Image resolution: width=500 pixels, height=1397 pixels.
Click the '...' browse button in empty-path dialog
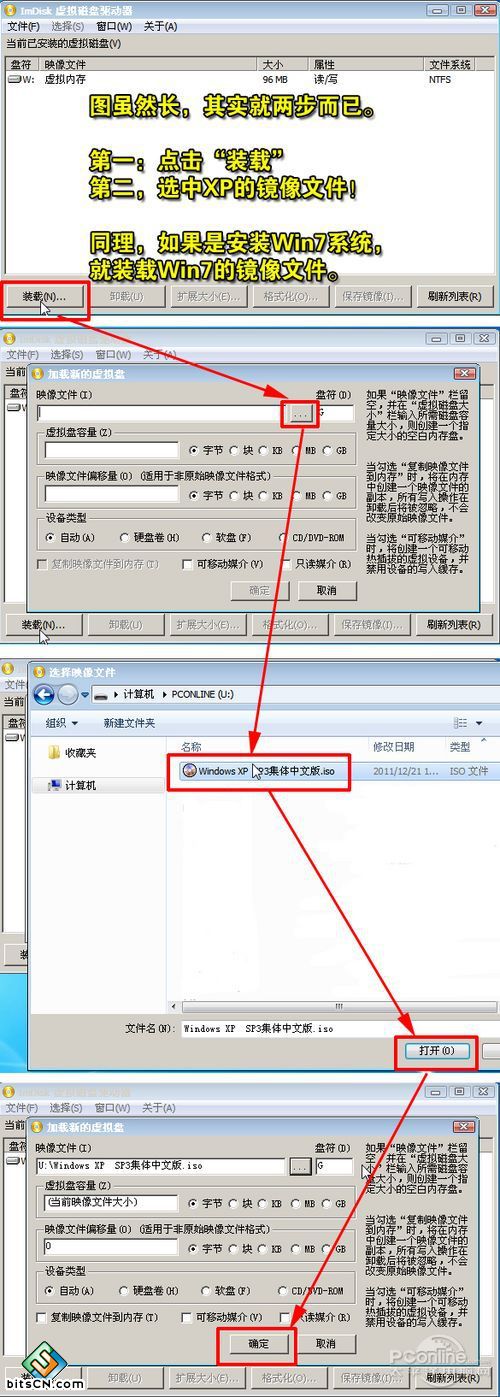tap(300, 412)
